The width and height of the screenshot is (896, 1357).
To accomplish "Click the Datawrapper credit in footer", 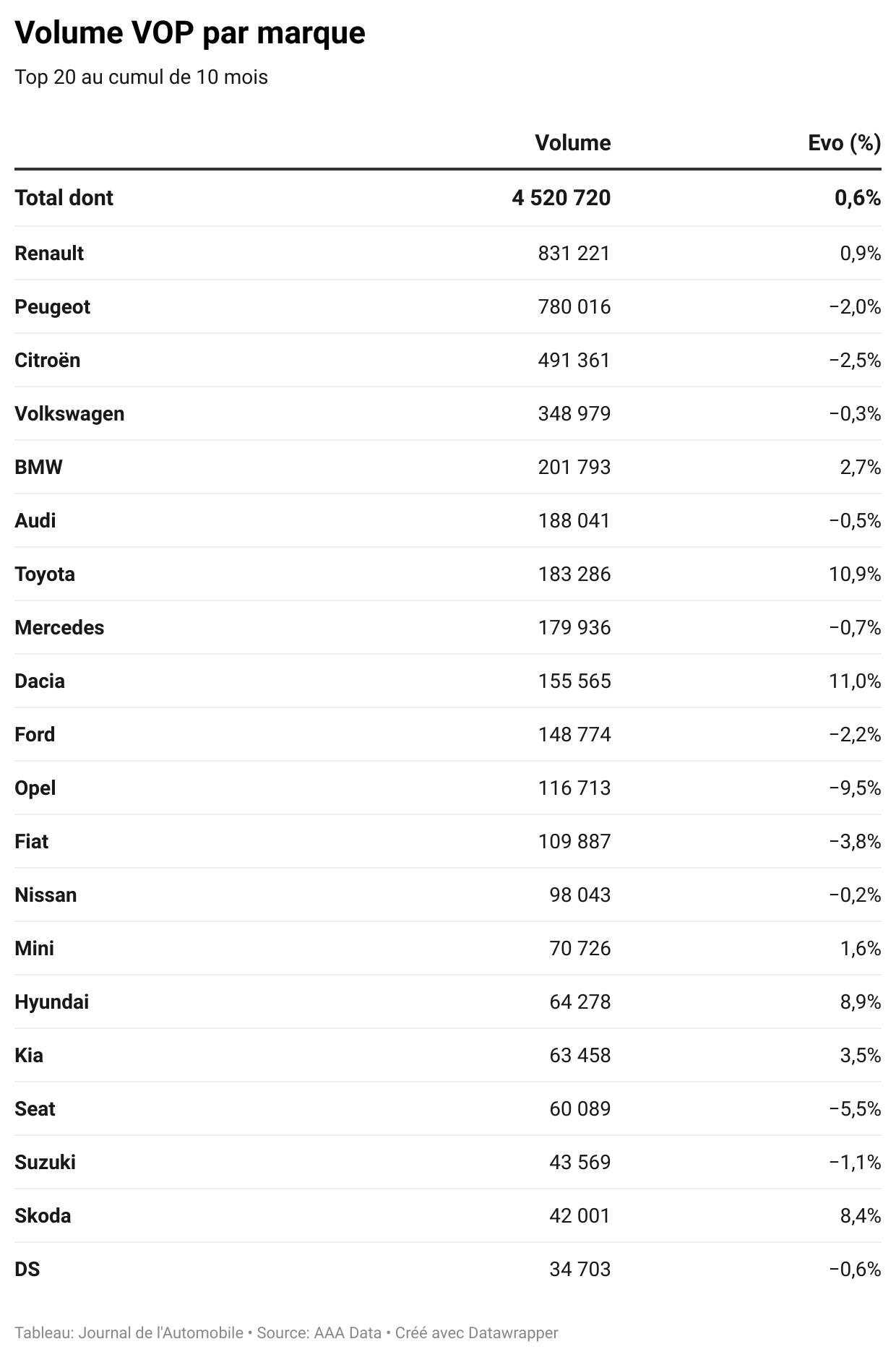I will pos(512,1332).
